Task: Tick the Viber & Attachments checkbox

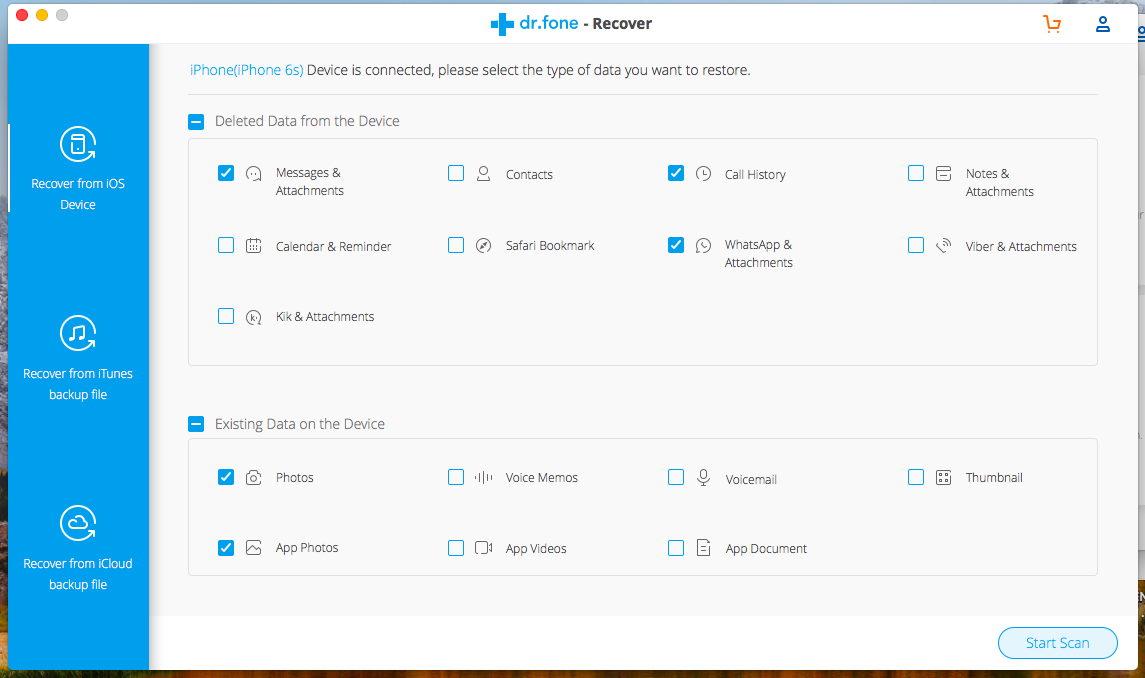Action: (916, 245)
